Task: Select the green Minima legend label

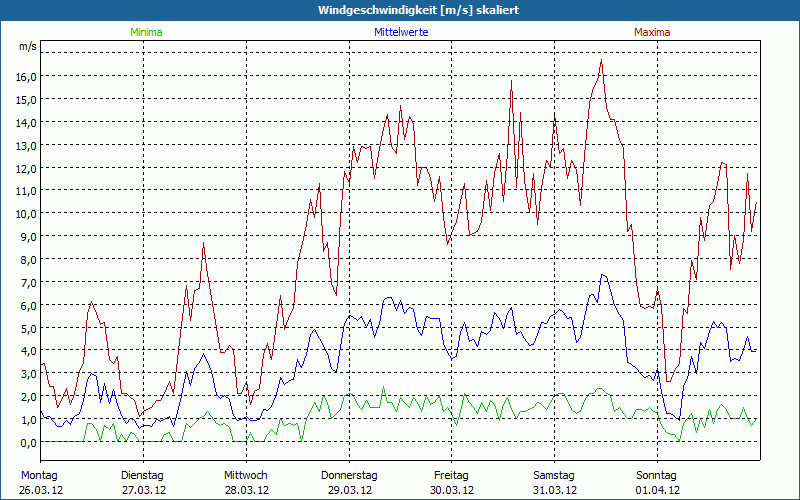Action: [146, 32]
